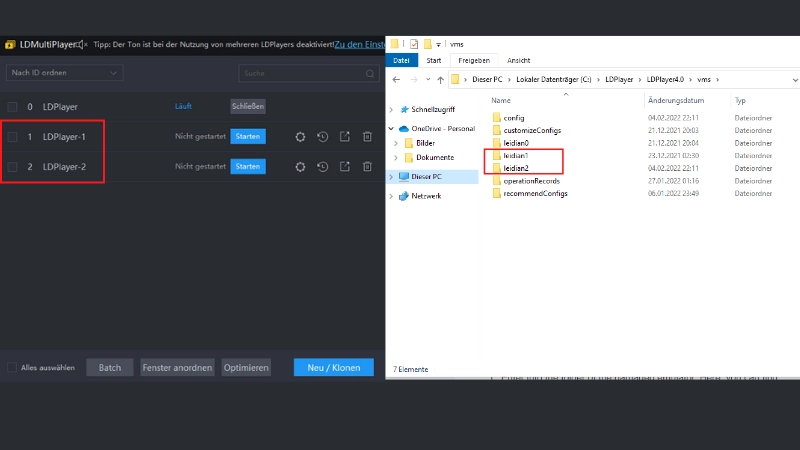Click create shortcut icon for LDPlayer-1
The image size is (800, 450).
click(345, 137)
